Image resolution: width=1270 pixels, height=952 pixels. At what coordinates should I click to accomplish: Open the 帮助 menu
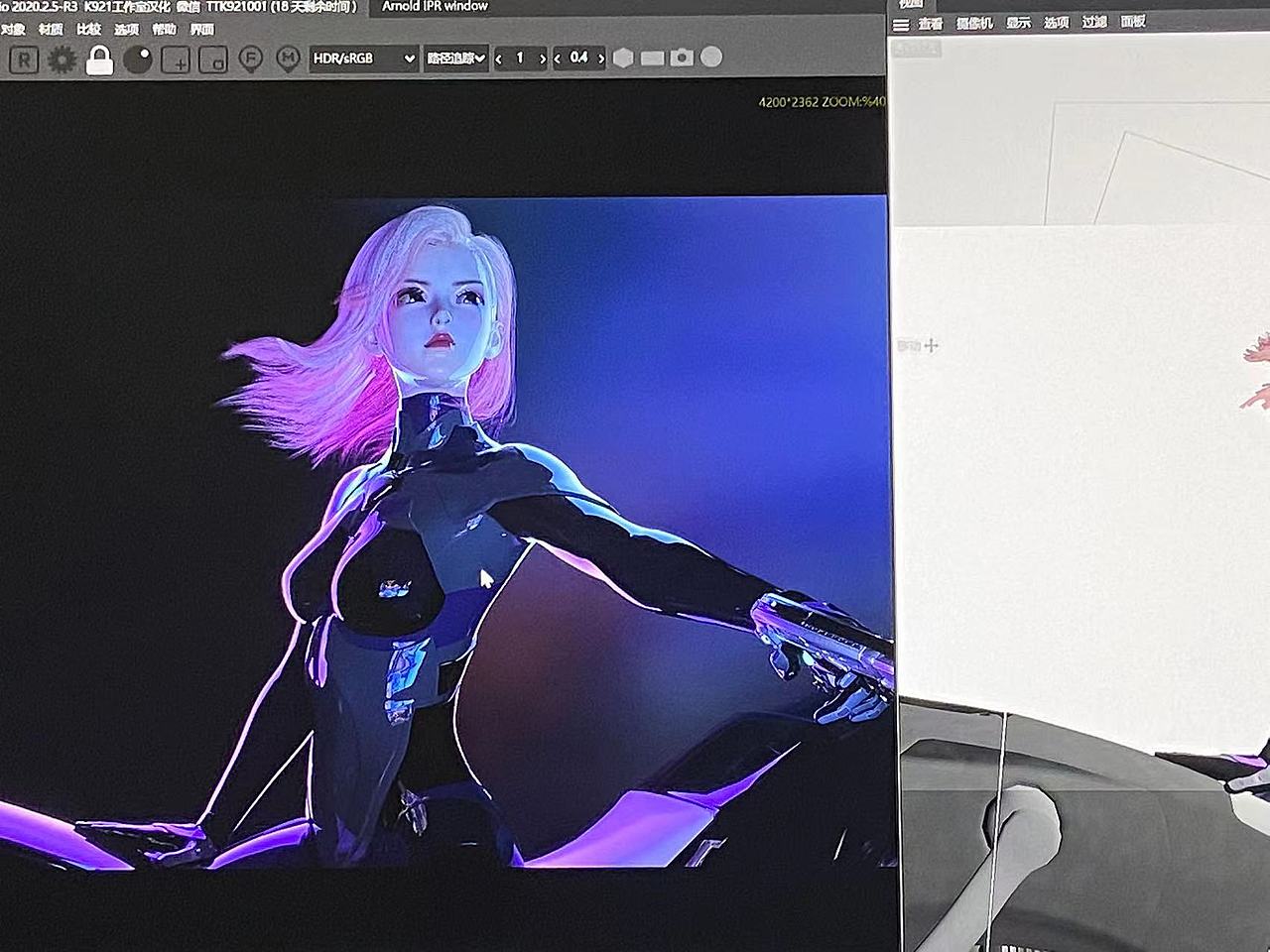point(164,29)
